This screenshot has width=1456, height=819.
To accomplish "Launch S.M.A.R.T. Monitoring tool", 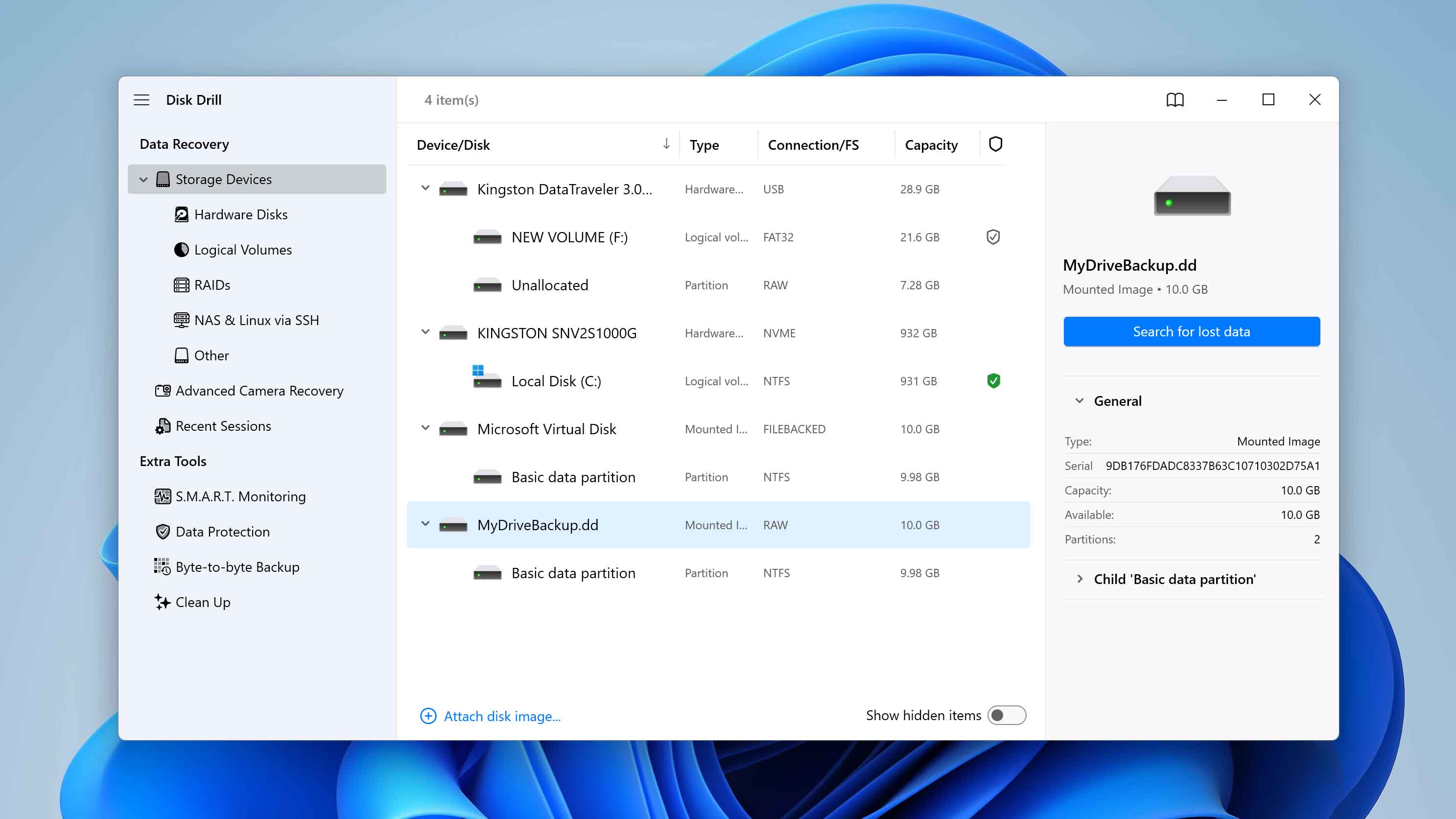I will tap(240, 496).
